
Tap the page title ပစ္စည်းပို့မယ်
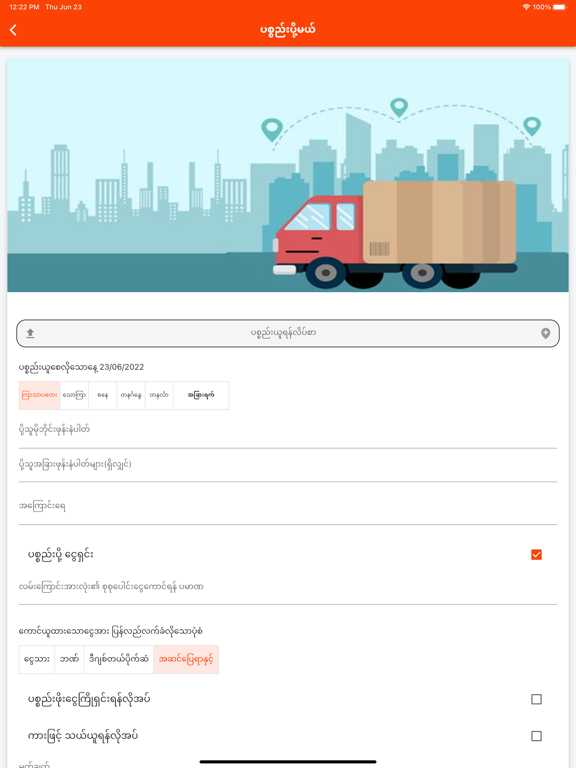click(x=288, y=30)
